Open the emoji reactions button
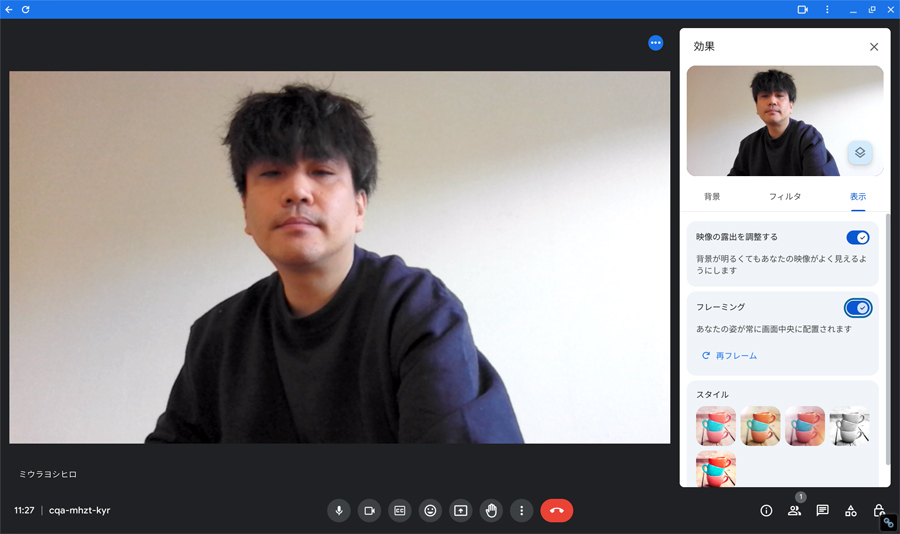This screenshot has width=900, height=534. pos(430,510)
